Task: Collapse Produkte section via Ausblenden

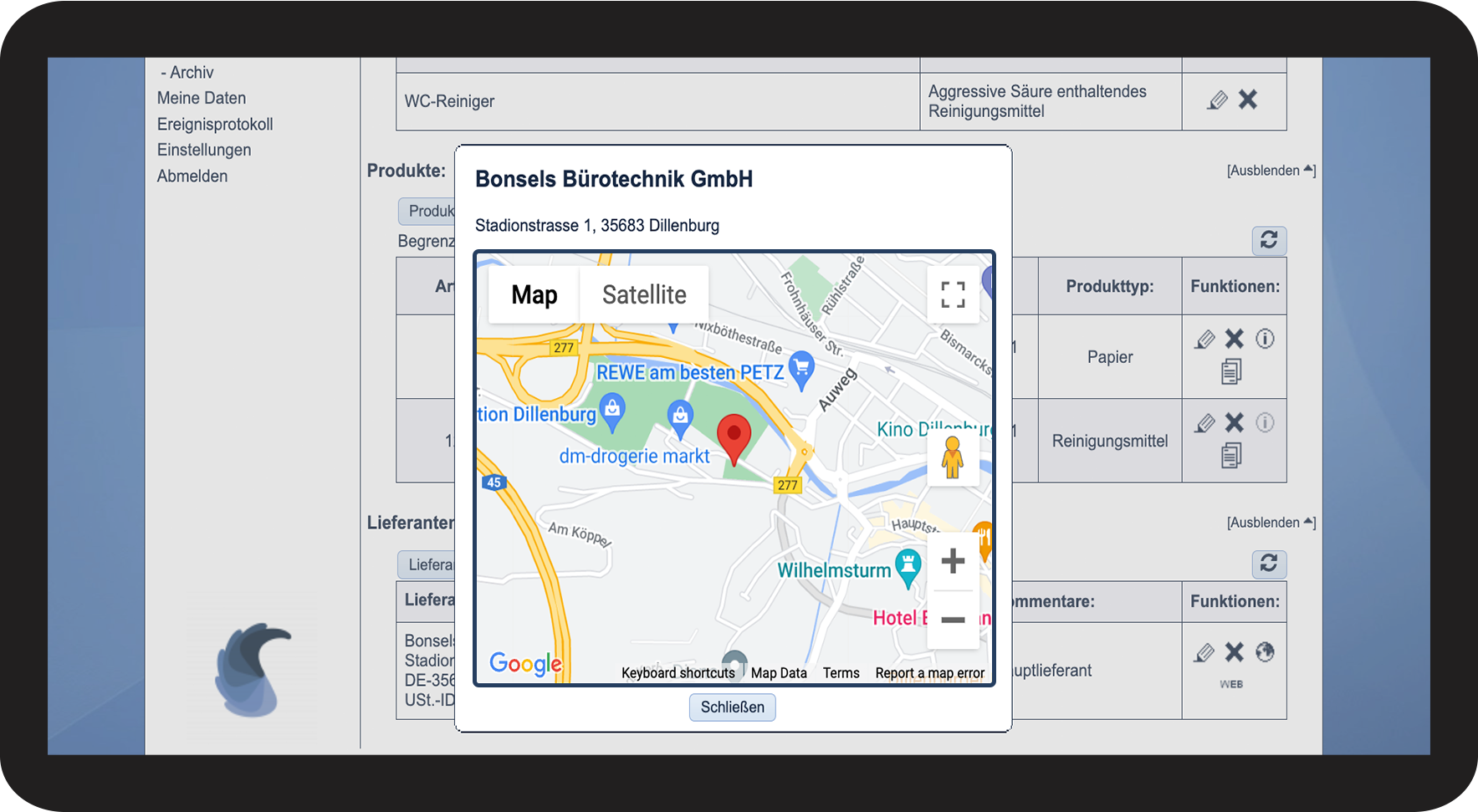Action: (1270, 171)
